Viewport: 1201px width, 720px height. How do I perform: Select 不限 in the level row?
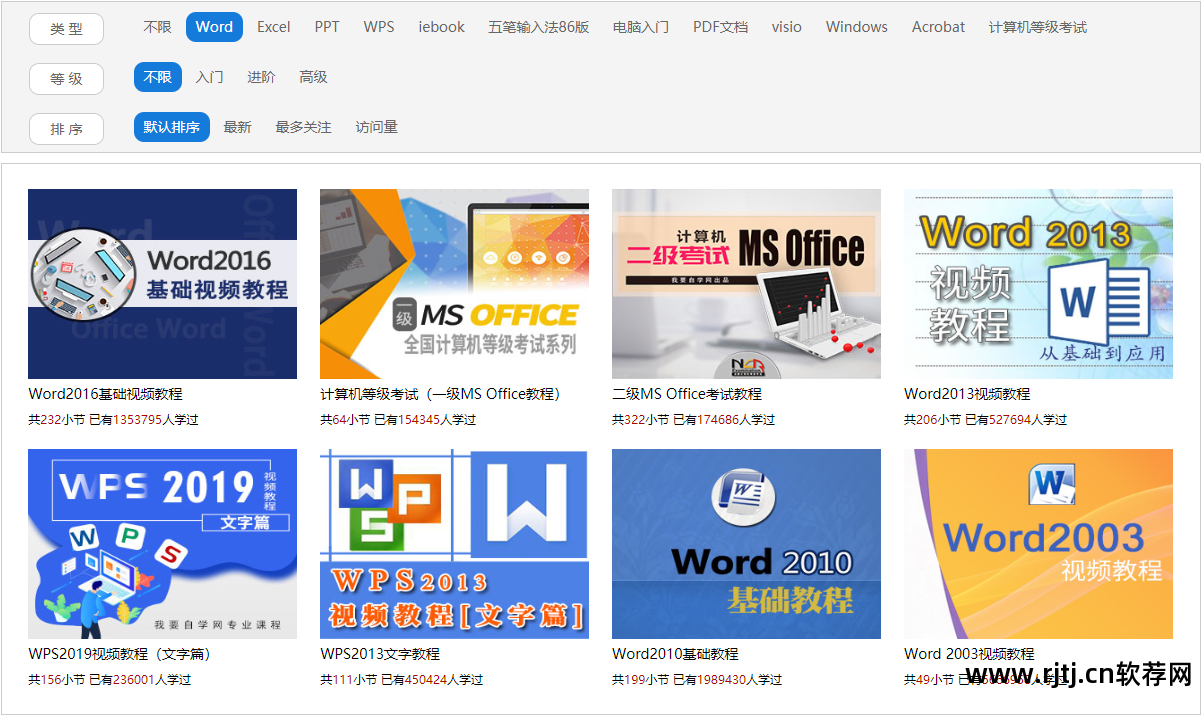point(158,77)
